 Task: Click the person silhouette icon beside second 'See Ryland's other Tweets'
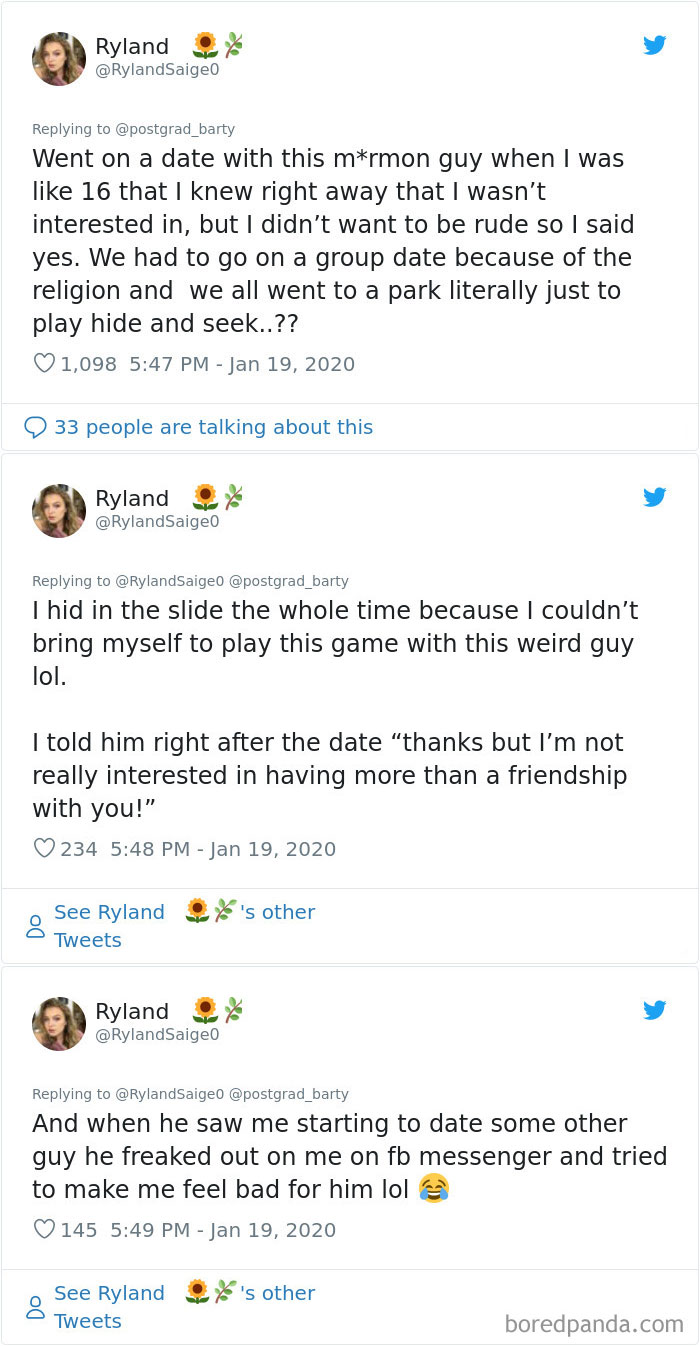click(35, 1306)
